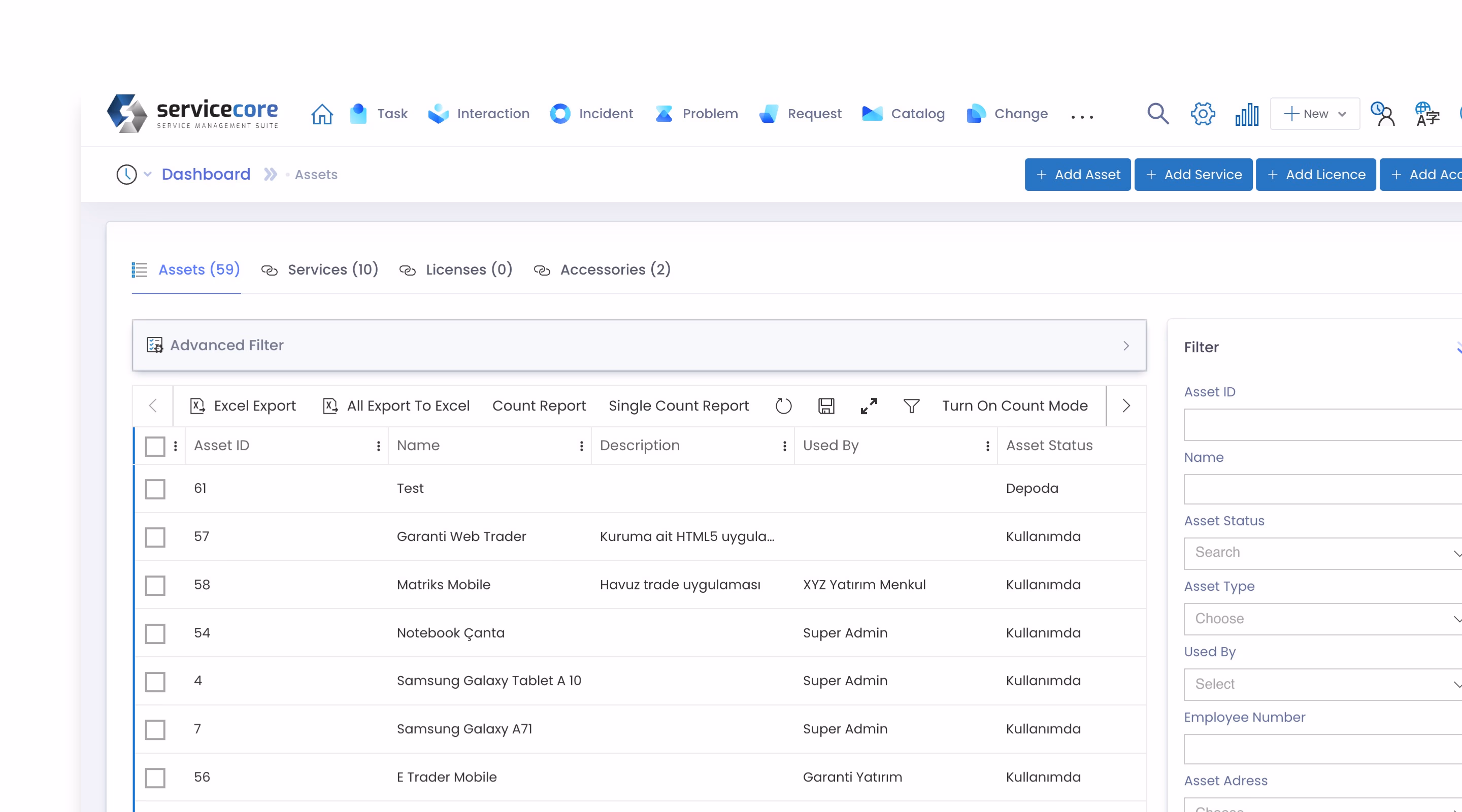Click the Add Asset button
The width and height of the screenshot is (1462, 812).
tap(1078, 174)
